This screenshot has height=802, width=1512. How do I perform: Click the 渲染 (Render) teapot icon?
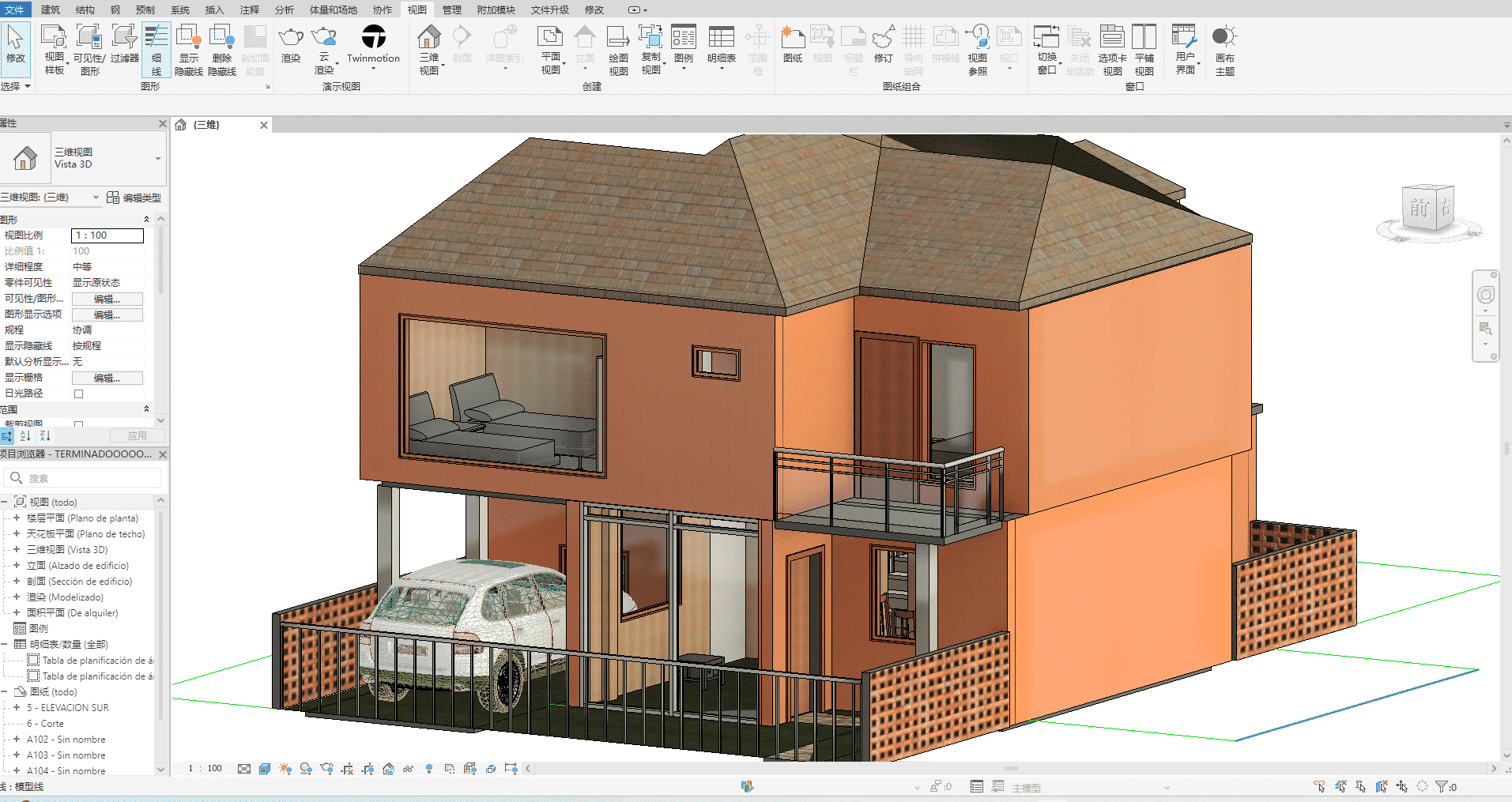tap(291, 43)
